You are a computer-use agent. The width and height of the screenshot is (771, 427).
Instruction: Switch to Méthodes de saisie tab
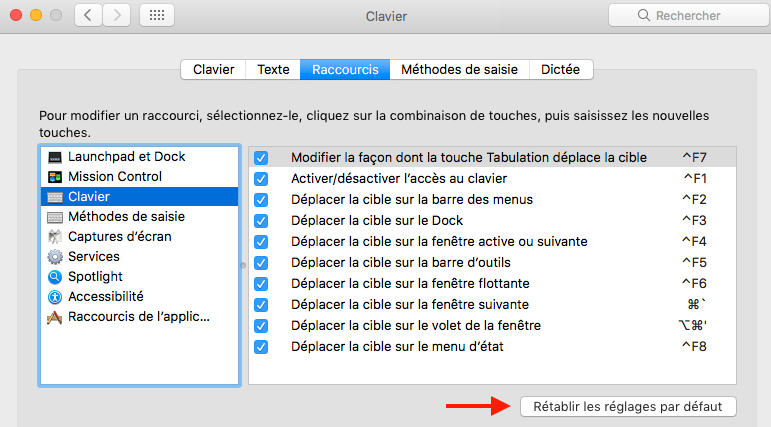[459, 69]
